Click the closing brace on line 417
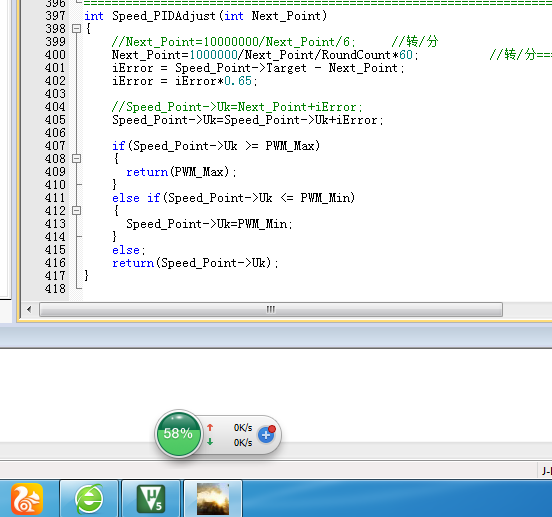552x517 pixels. click(87, 276)
